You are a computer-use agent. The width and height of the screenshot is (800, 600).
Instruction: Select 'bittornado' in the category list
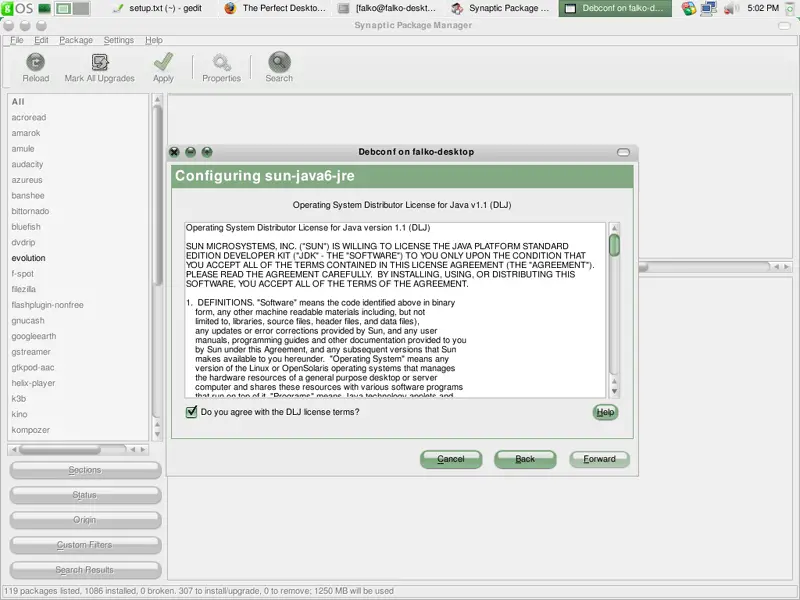click(x=30, y=211)
